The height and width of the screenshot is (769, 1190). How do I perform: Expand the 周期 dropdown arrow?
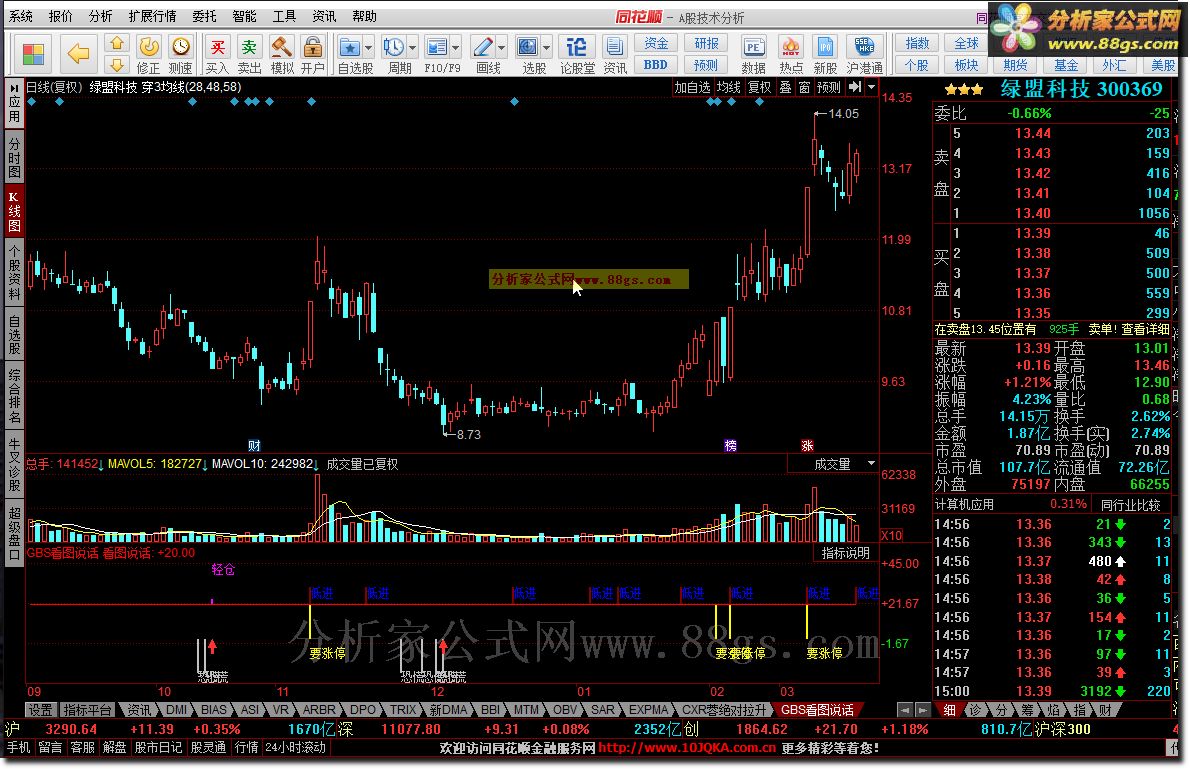click(413, 48)
